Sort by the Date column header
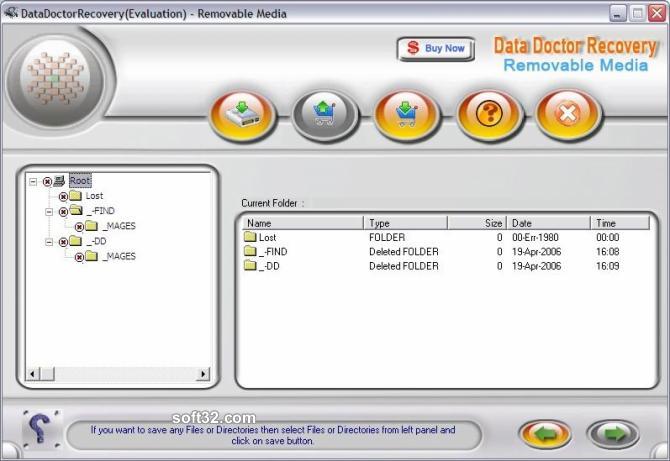Image resolution: width=670 pixels, height=461 pixels. 548,223
